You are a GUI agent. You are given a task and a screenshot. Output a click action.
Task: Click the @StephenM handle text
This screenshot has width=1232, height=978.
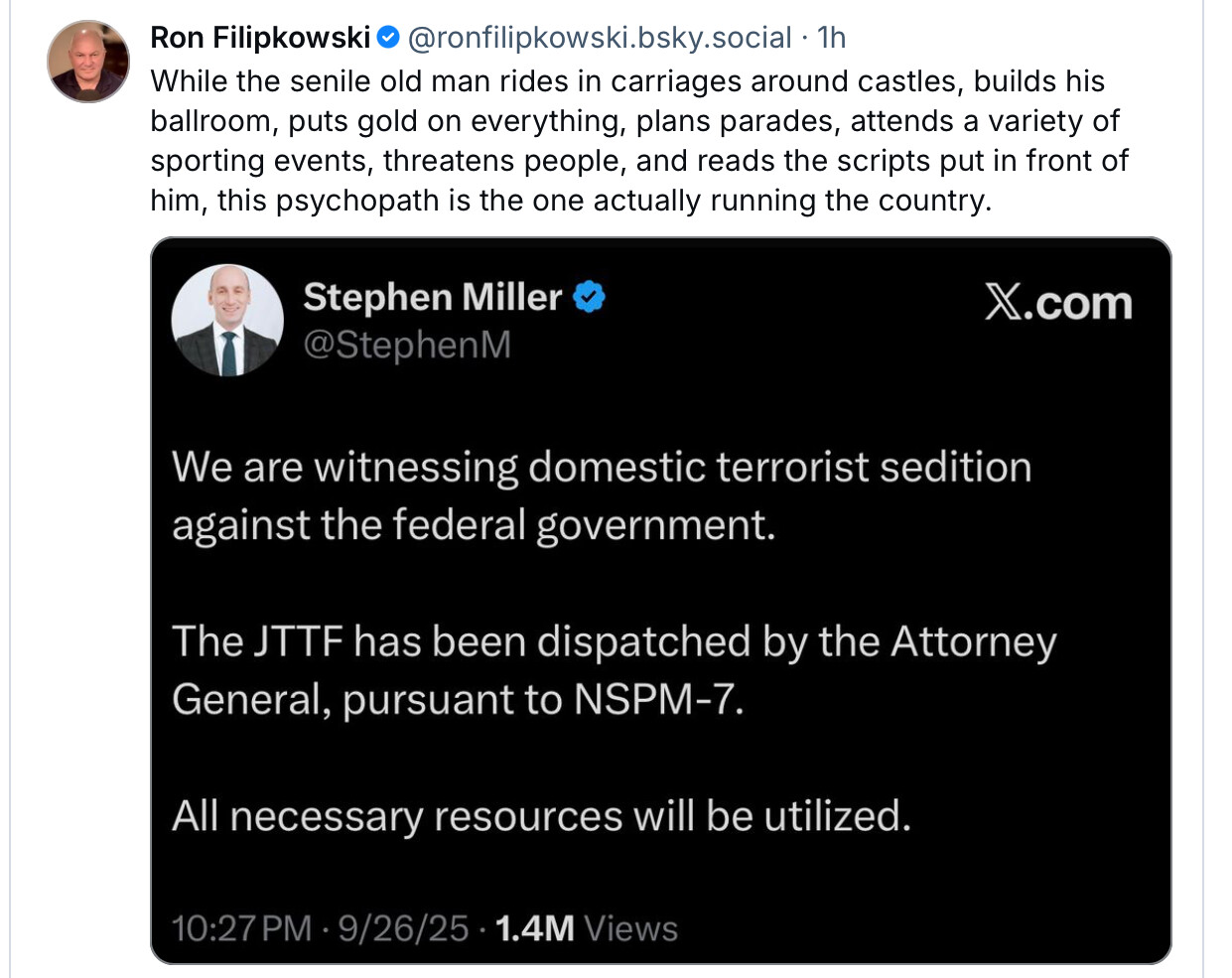(407, 345)
